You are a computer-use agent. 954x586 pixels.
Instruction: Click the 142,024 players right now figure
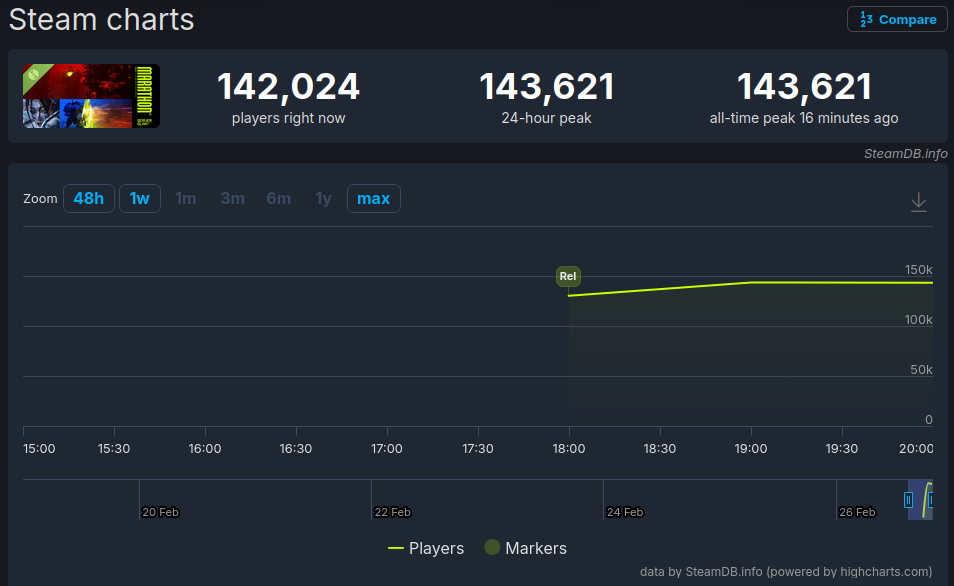(x=288, y=86)
